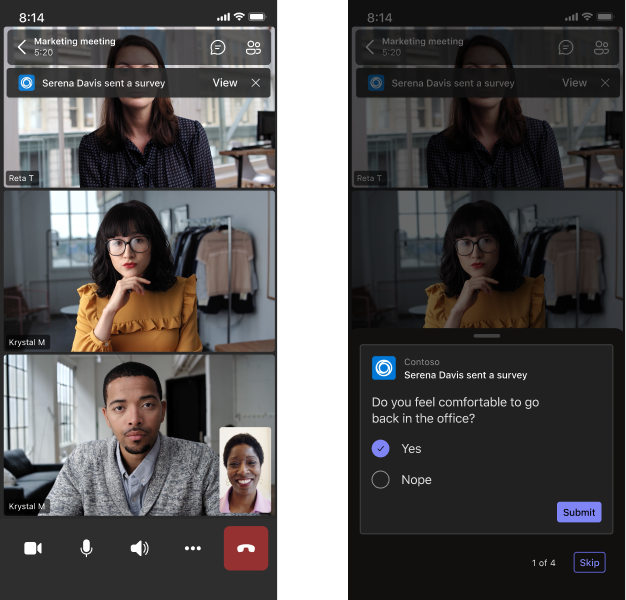Viewport: 626px width, 600px height.
Task: Open chat icon in left meeting header
Action: [x=218, y=48]
